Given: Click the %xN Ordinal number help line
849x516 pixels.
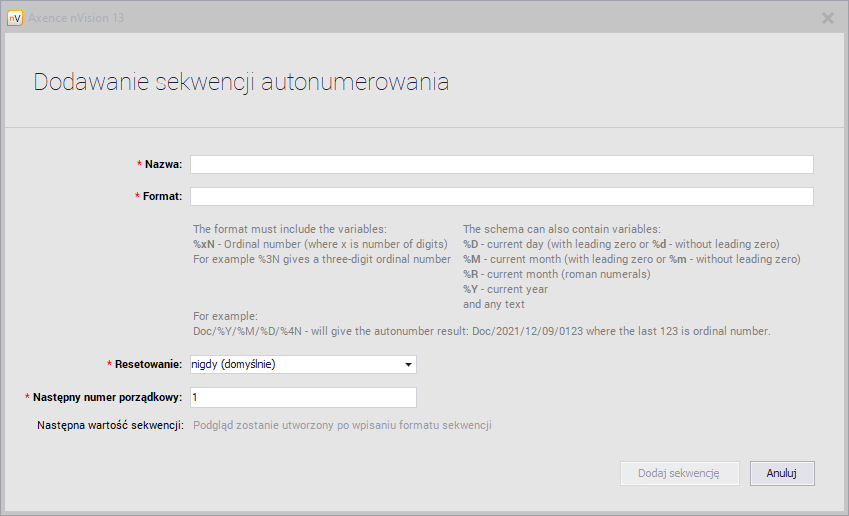Looking at the screenshot, I should 319,244.
